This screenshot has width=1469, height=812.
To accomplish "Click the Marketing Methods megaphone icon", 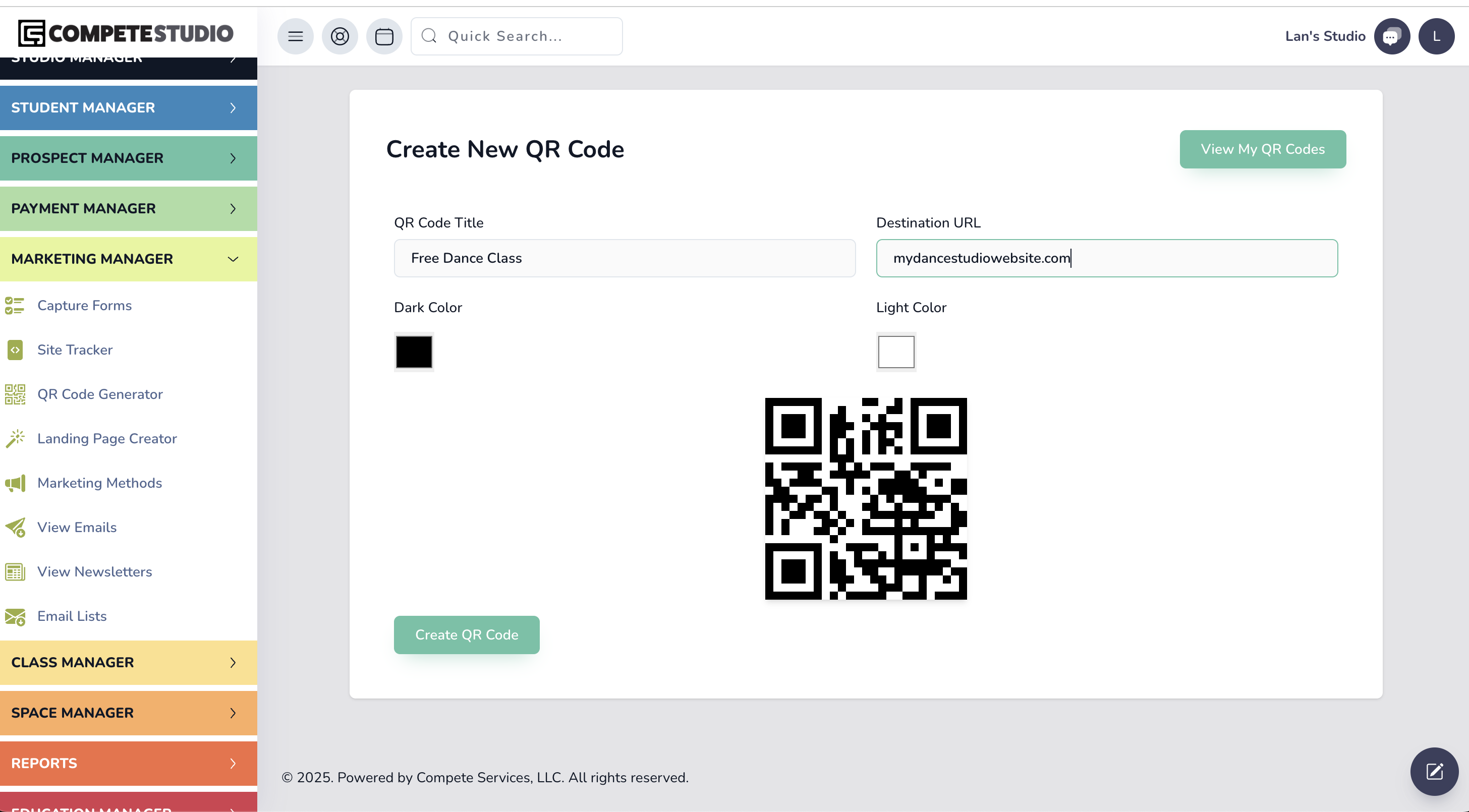I will click(x=16, y=483).
